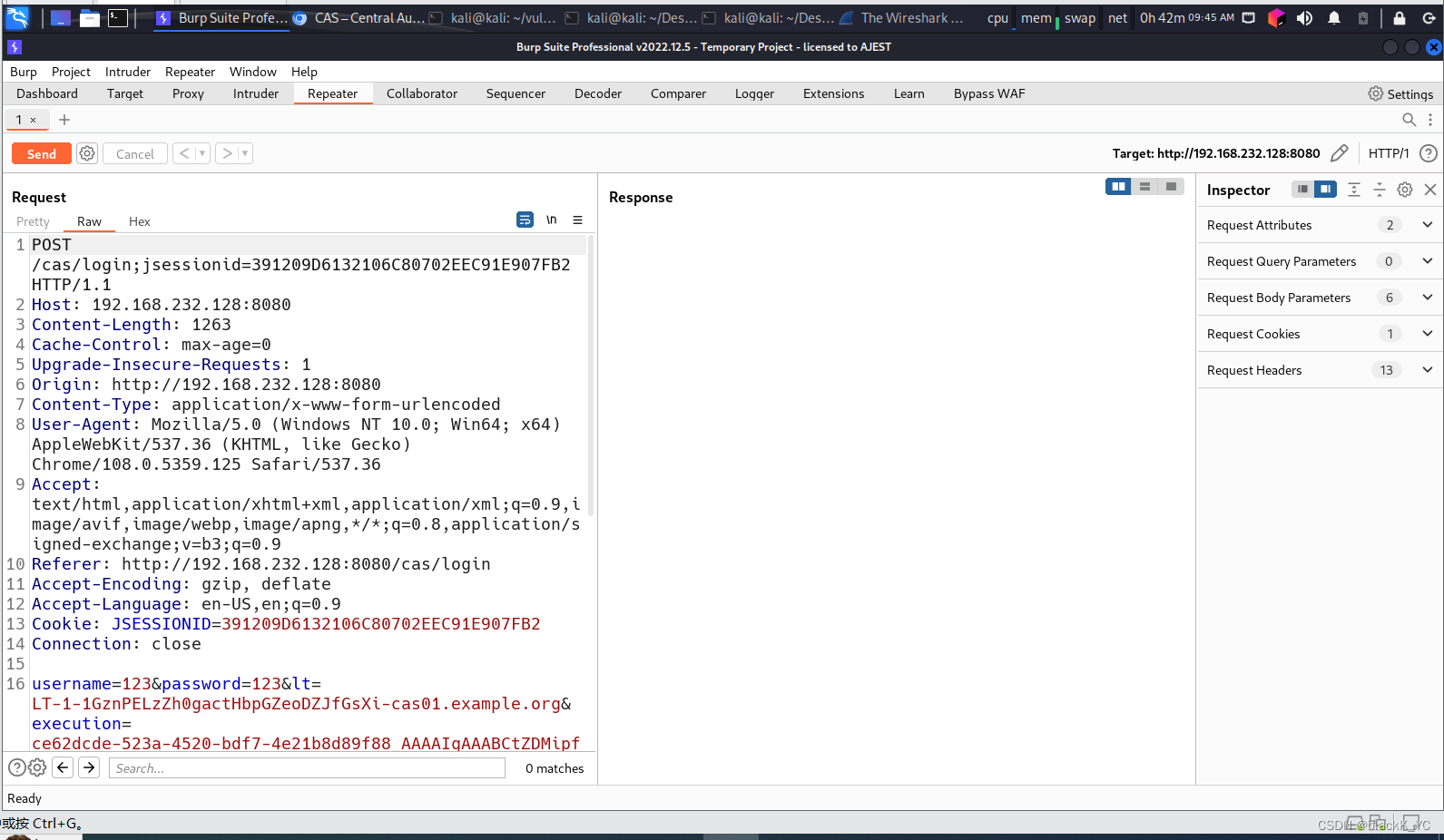This screenshot has height=840, width=1444.
Task: Open notifications bell in tray
Action: click(1334, 17)
